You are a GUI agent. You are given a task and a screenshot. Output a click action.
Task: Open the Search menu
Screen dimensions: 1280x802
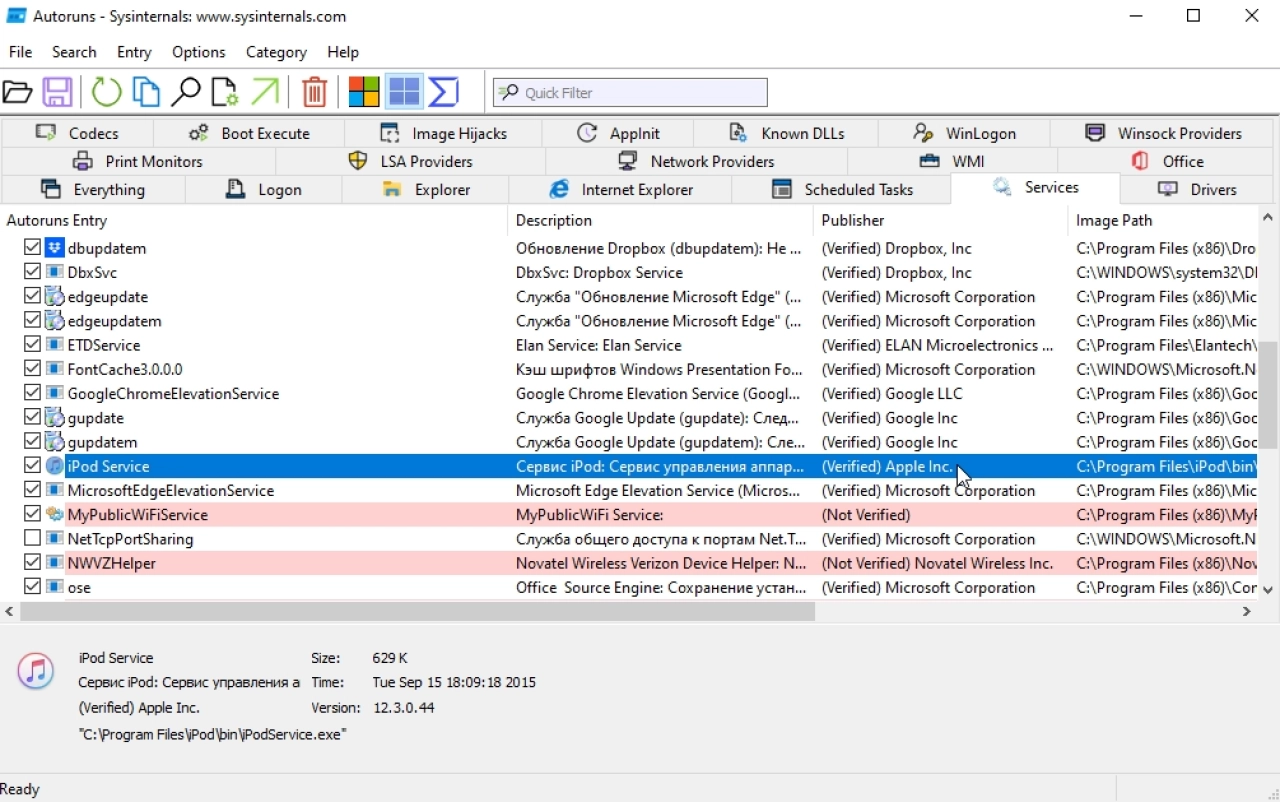click(74, 52)
